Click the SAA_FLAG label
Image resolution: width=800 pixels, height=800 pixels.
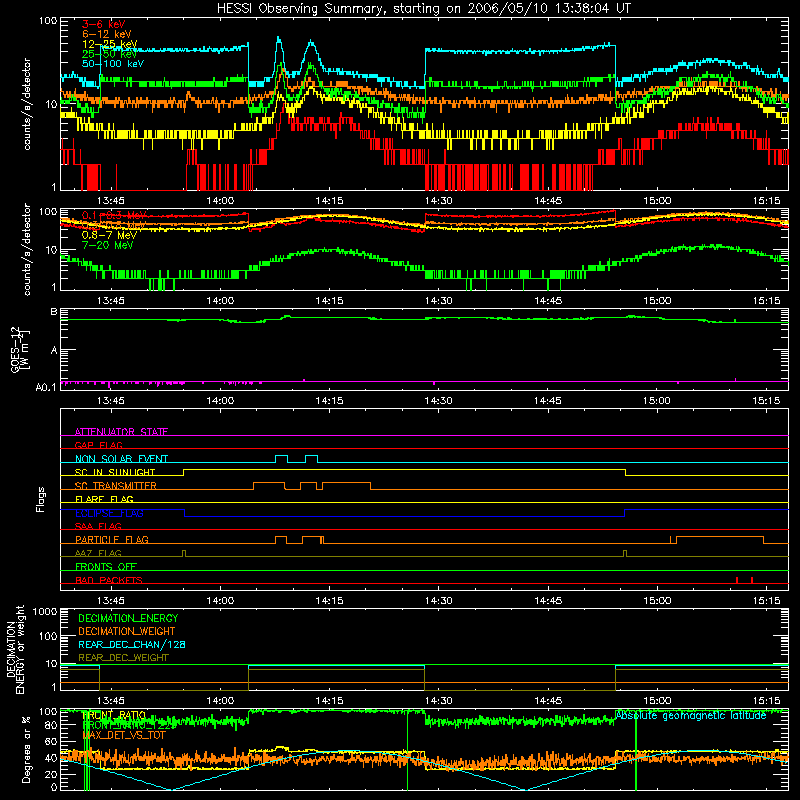coord(98,526)
